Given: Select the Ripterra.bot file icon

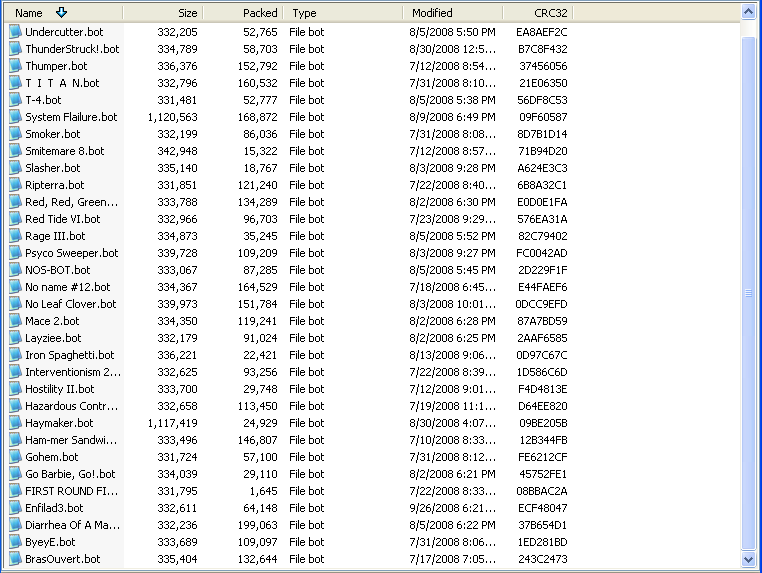Looking at the screenshot, I should (x=16, y=185).
